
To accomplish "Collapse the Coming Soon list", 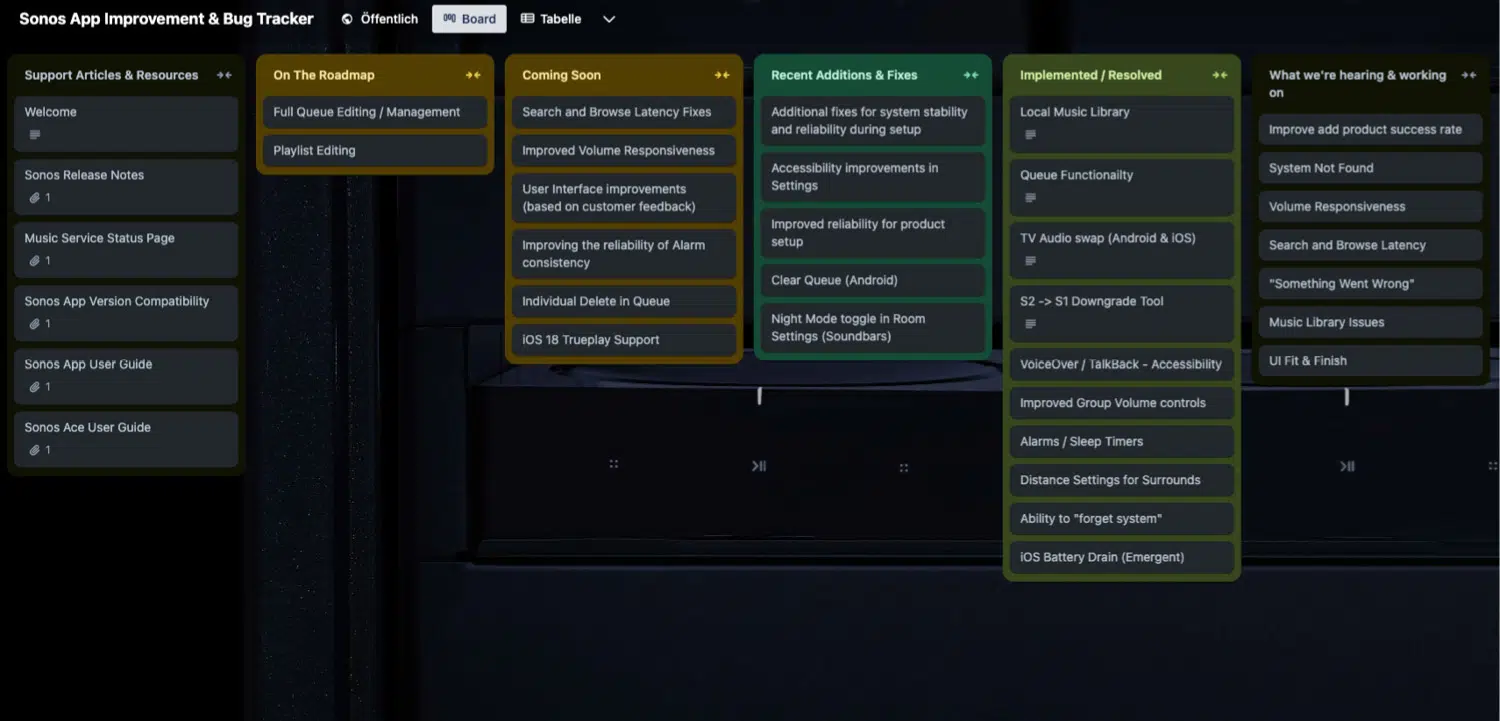I will (x=722, y=75).
